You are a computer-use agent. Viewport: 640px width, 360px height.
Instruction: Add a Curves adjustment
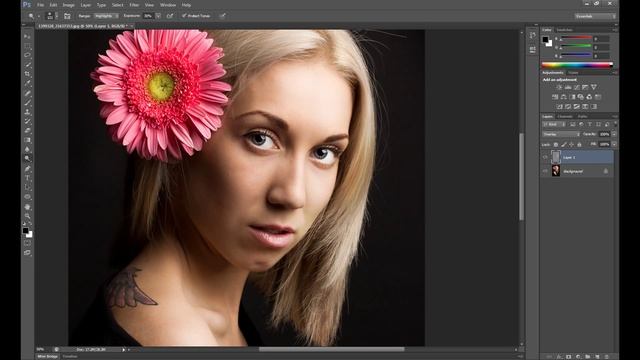pos(576,87)
